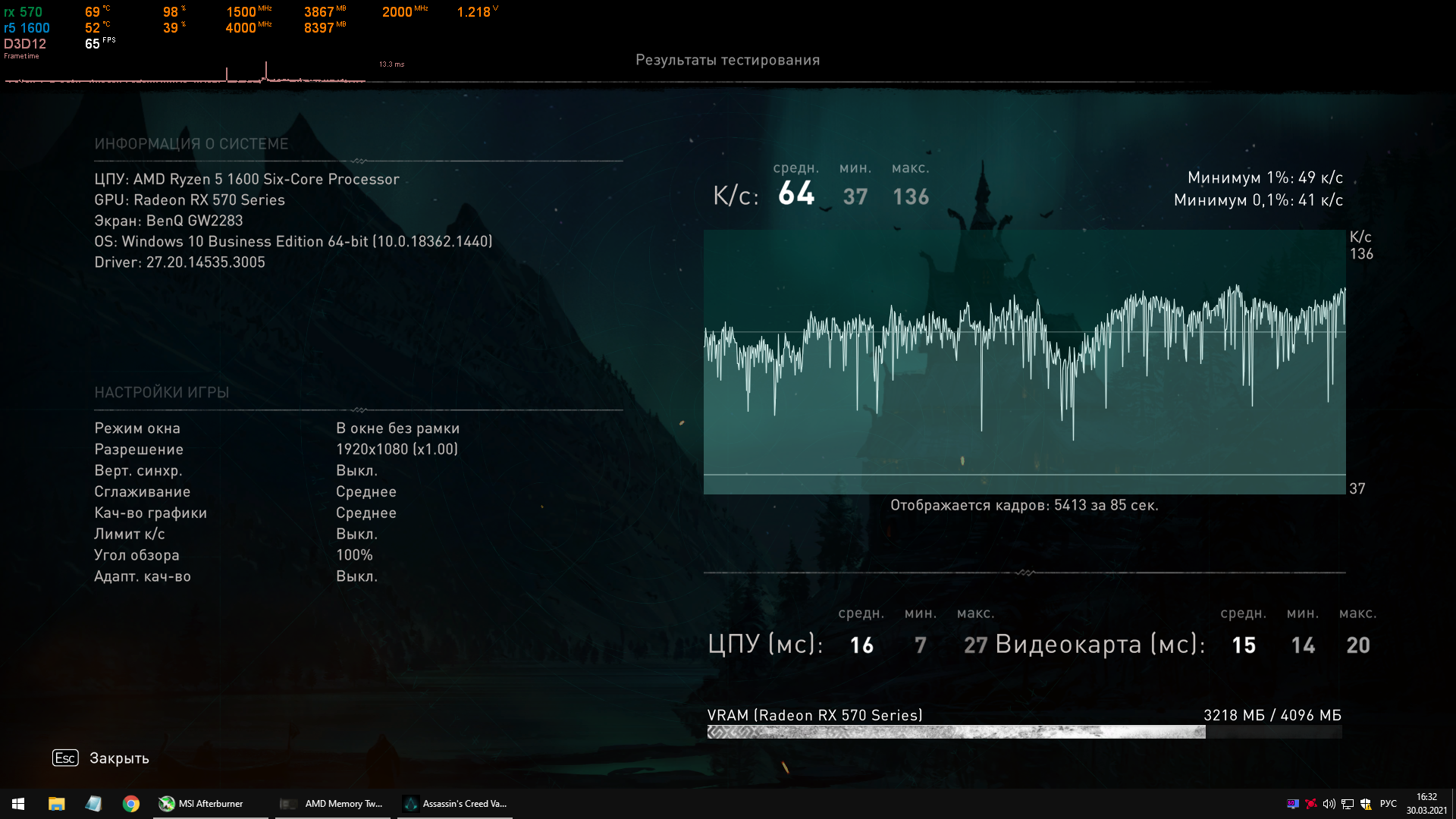Screen dimensions: 1456x819
Task: Open the volume speaker tray icon
Action: click(x=1329, y=804)
